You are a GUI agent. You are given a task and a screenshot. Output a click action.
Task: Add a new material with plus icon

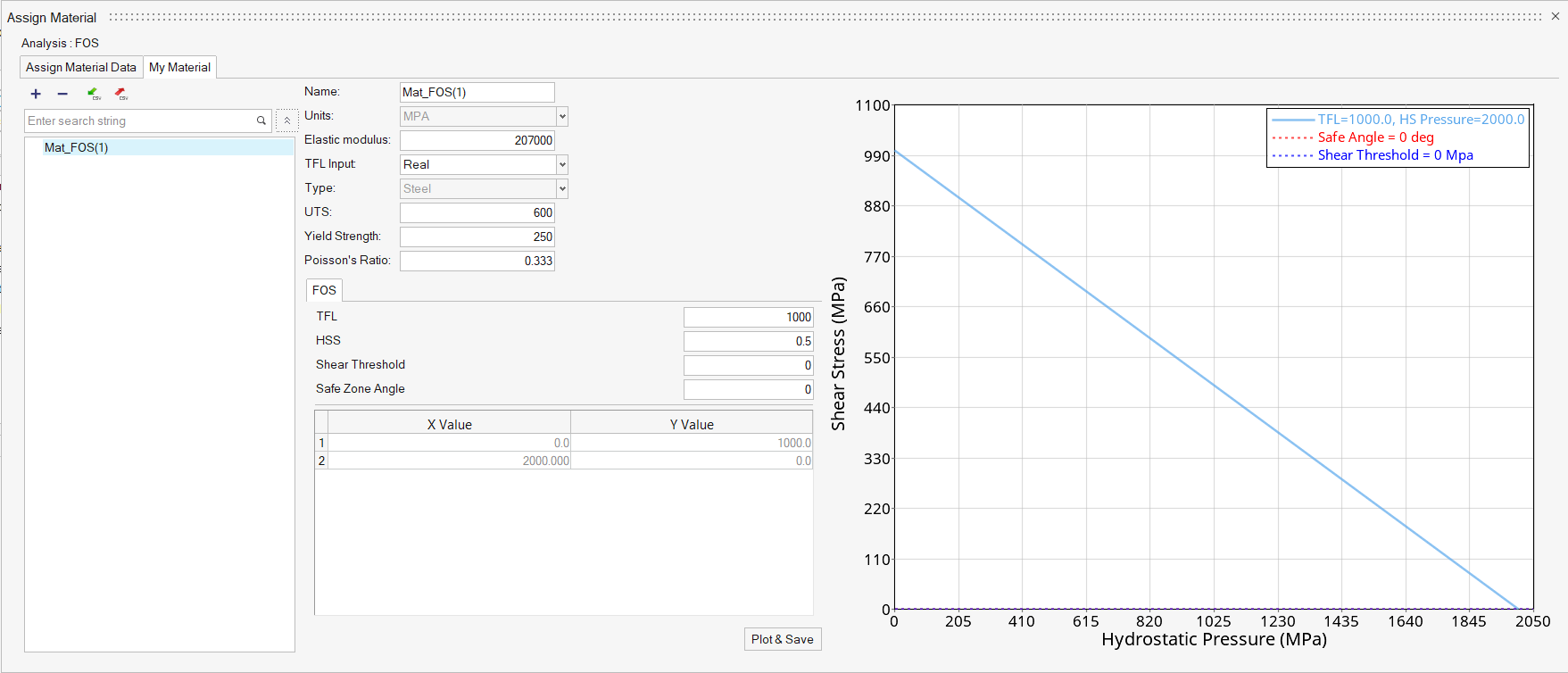point(36,94)
